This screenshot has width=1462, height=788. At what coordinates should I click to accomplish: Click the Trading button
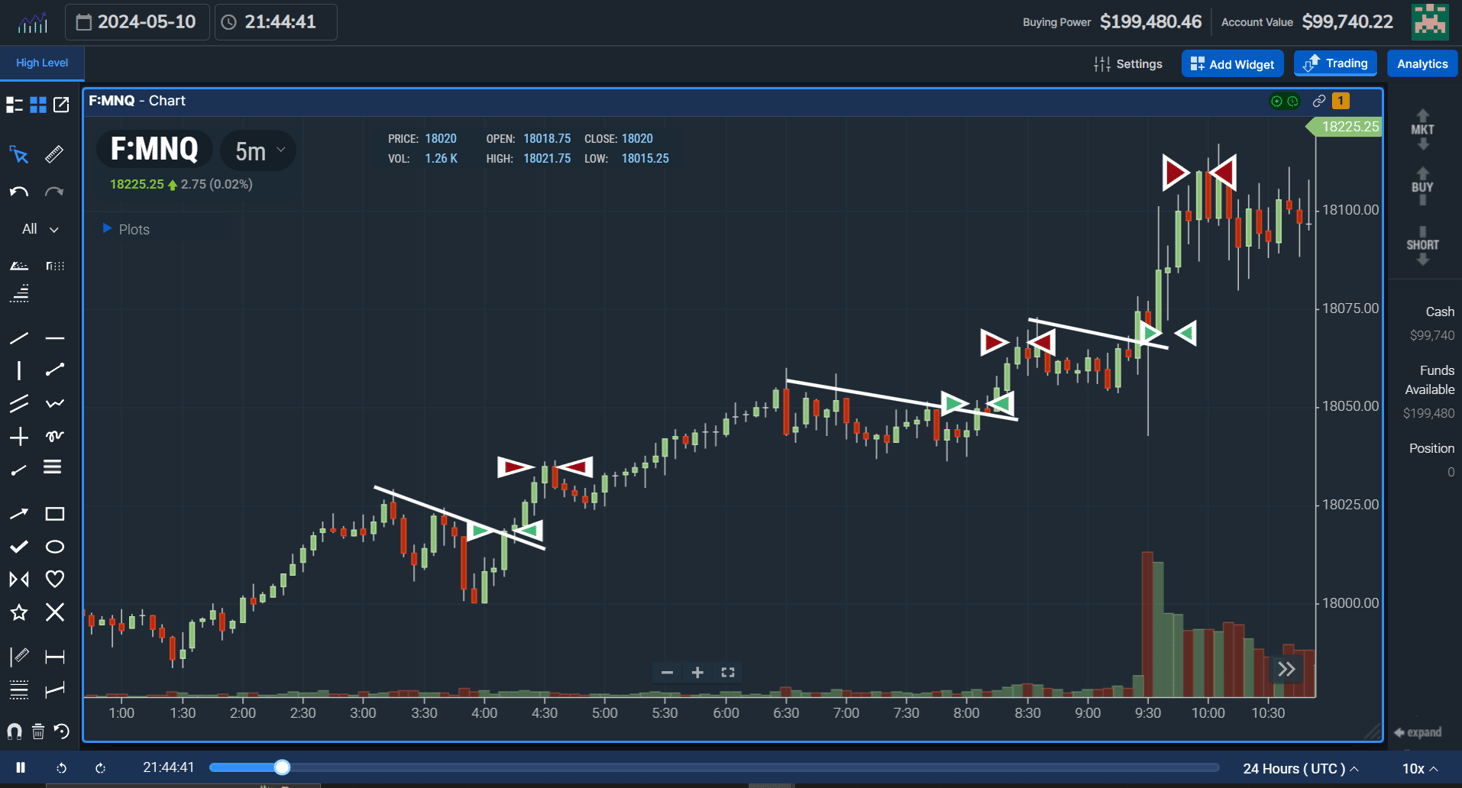coord(1335,63)
